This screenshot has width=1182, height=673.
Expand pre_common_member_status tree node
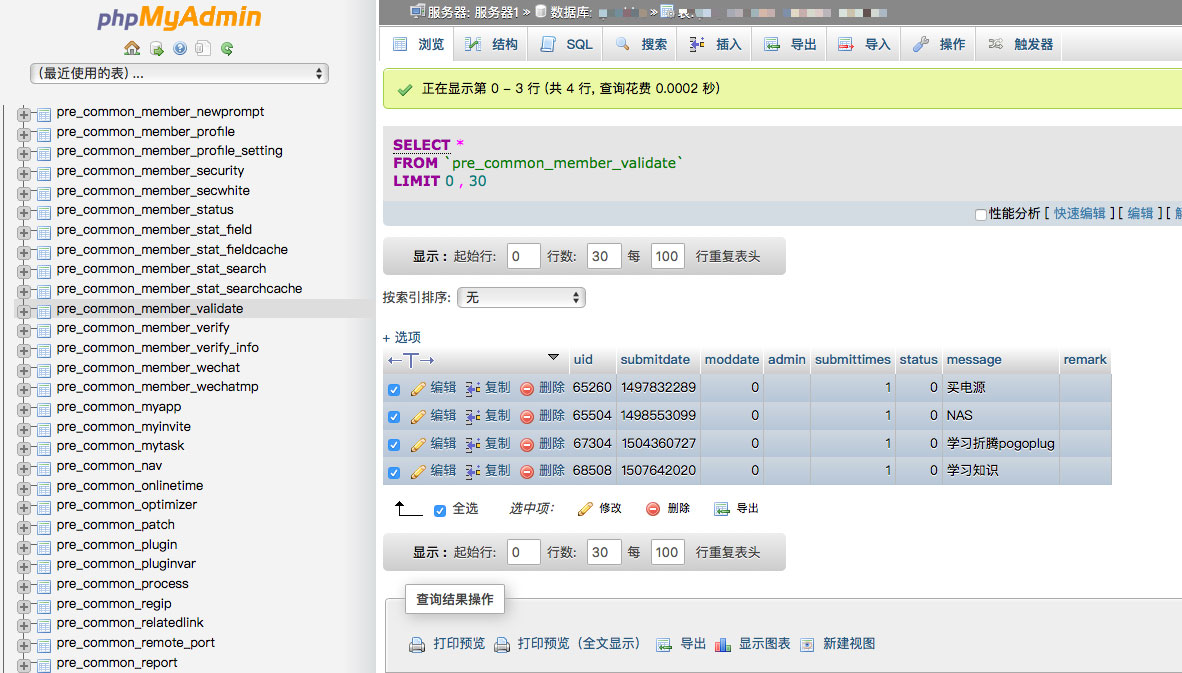(x=23, y=213)
